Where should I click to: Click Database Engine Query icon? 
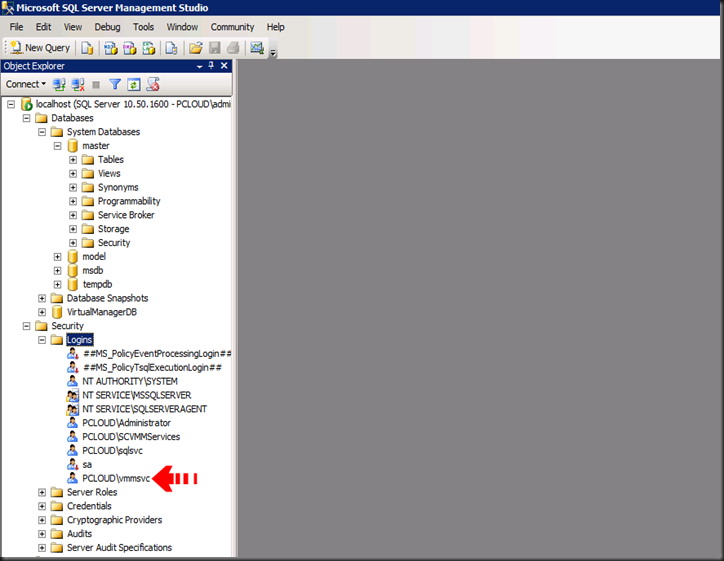point(87,48)
